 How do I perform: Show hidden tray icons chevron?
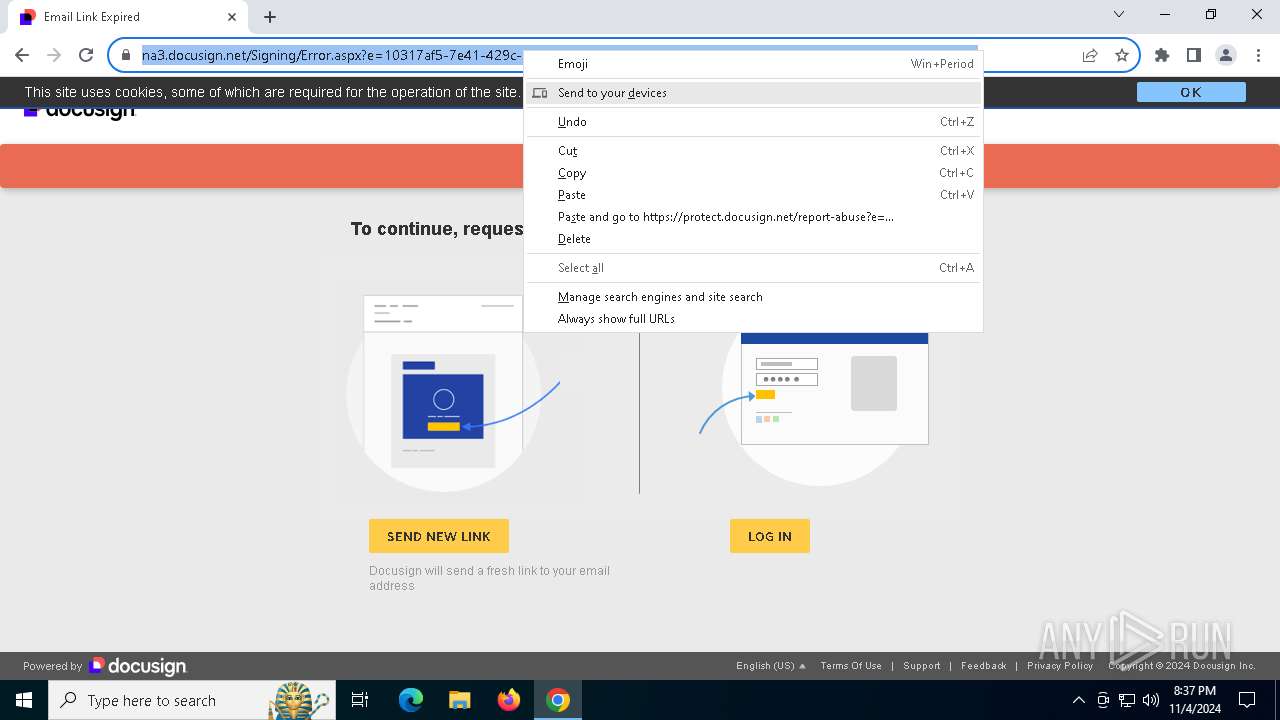tap(1079, 700)
